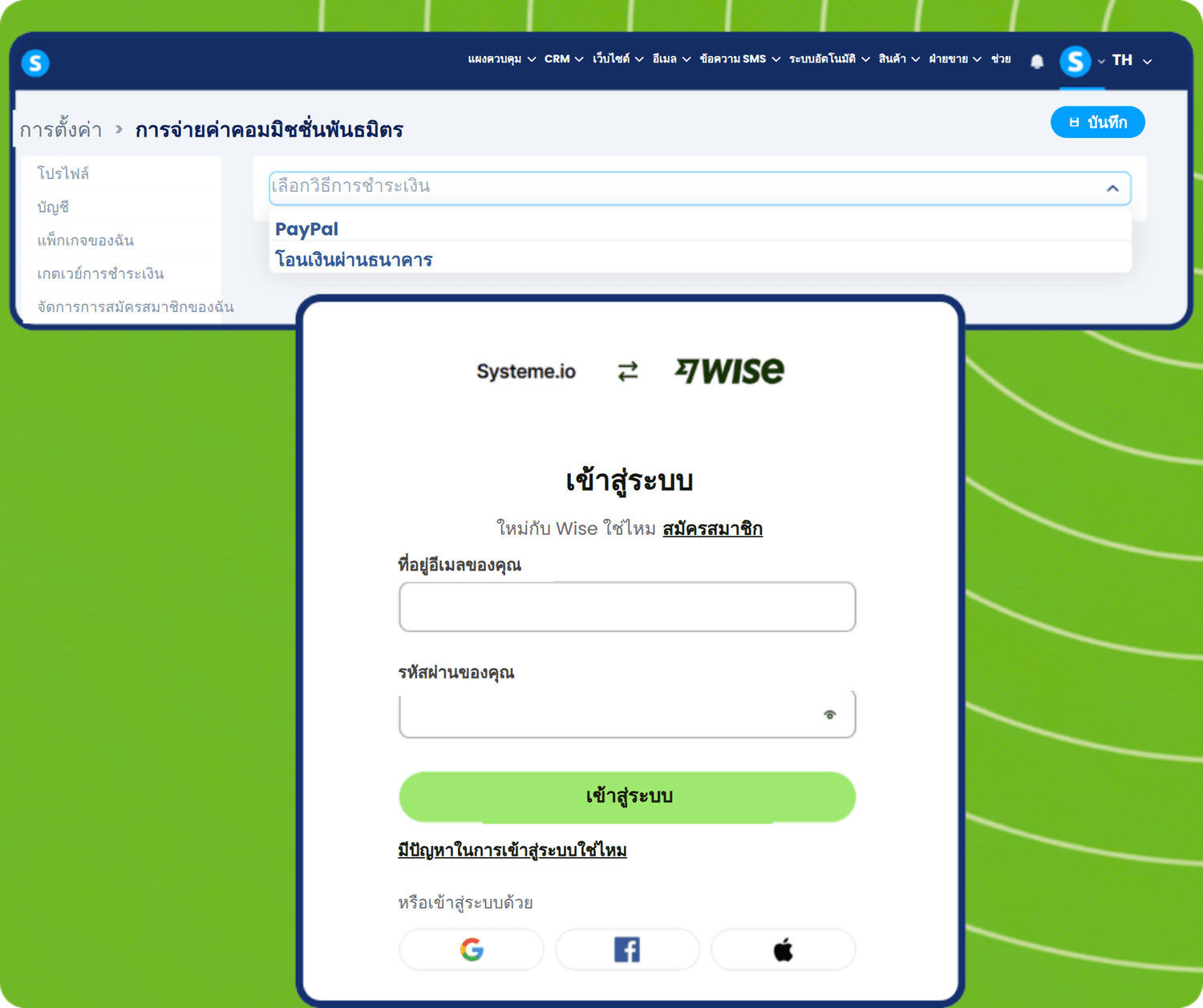Click มีปัญหาในการเข้าสู่ระบบใช่ไหม link

512,850
